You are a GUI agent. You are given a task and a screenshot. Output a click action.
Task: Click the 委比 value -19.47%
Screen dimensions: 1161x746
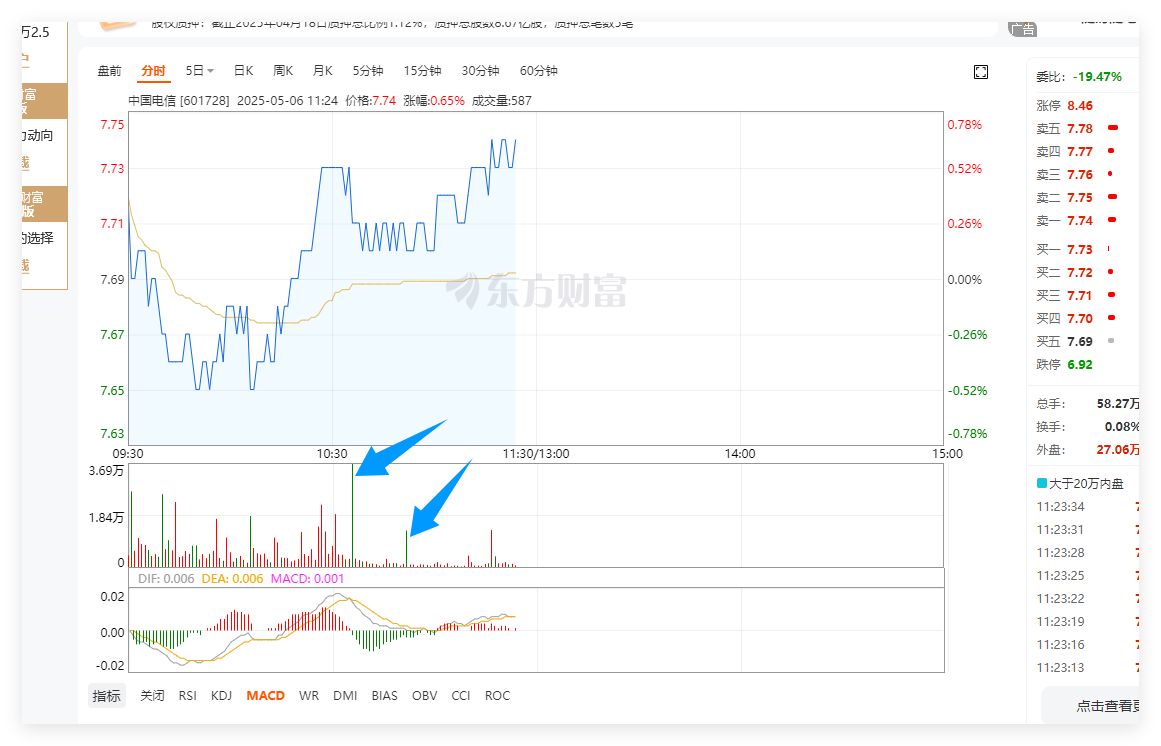tap(1097, 77)
